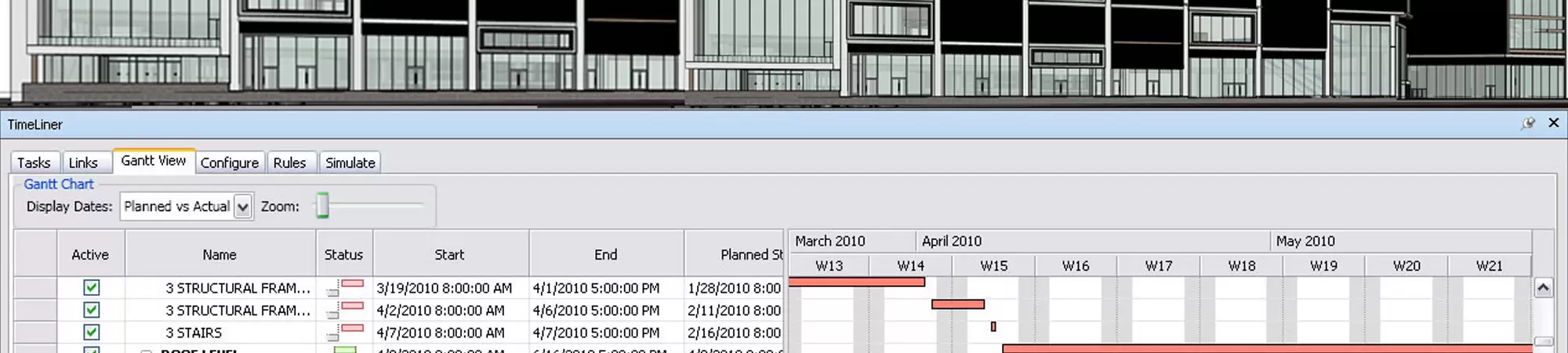Close the TimeLiner panel
Viewport: 1568px width, 353px height.
(x=1553, y=123)
